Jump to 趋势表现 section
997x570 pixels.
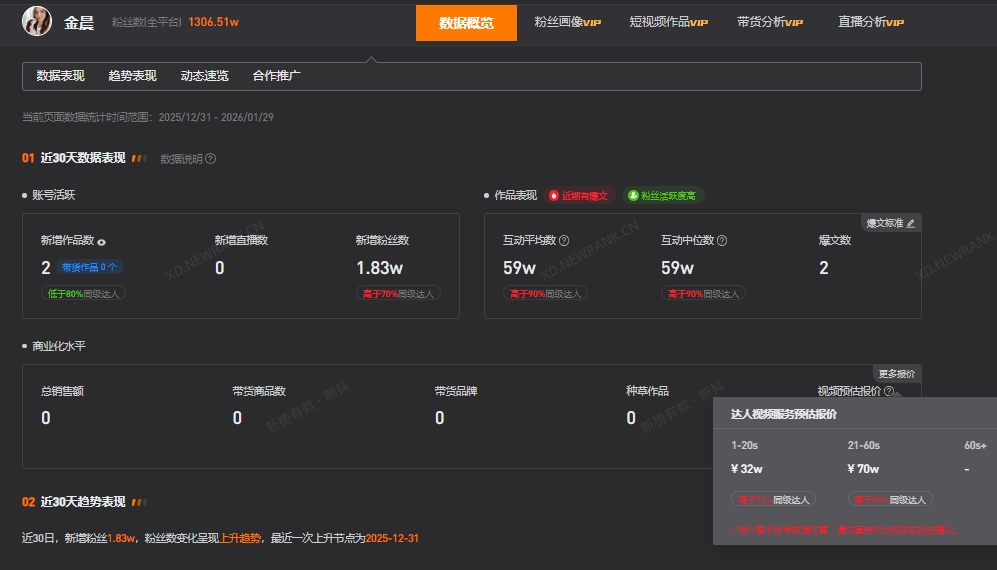coord(132,76)
